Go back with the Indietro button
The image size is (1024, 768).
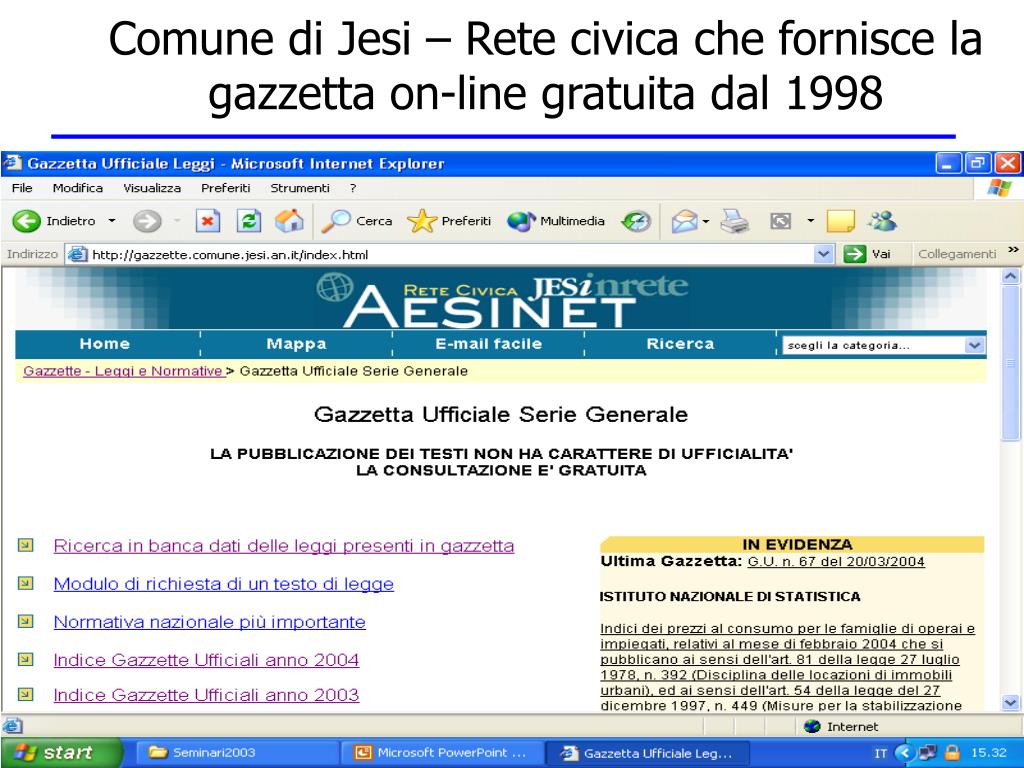click(54, 221)
